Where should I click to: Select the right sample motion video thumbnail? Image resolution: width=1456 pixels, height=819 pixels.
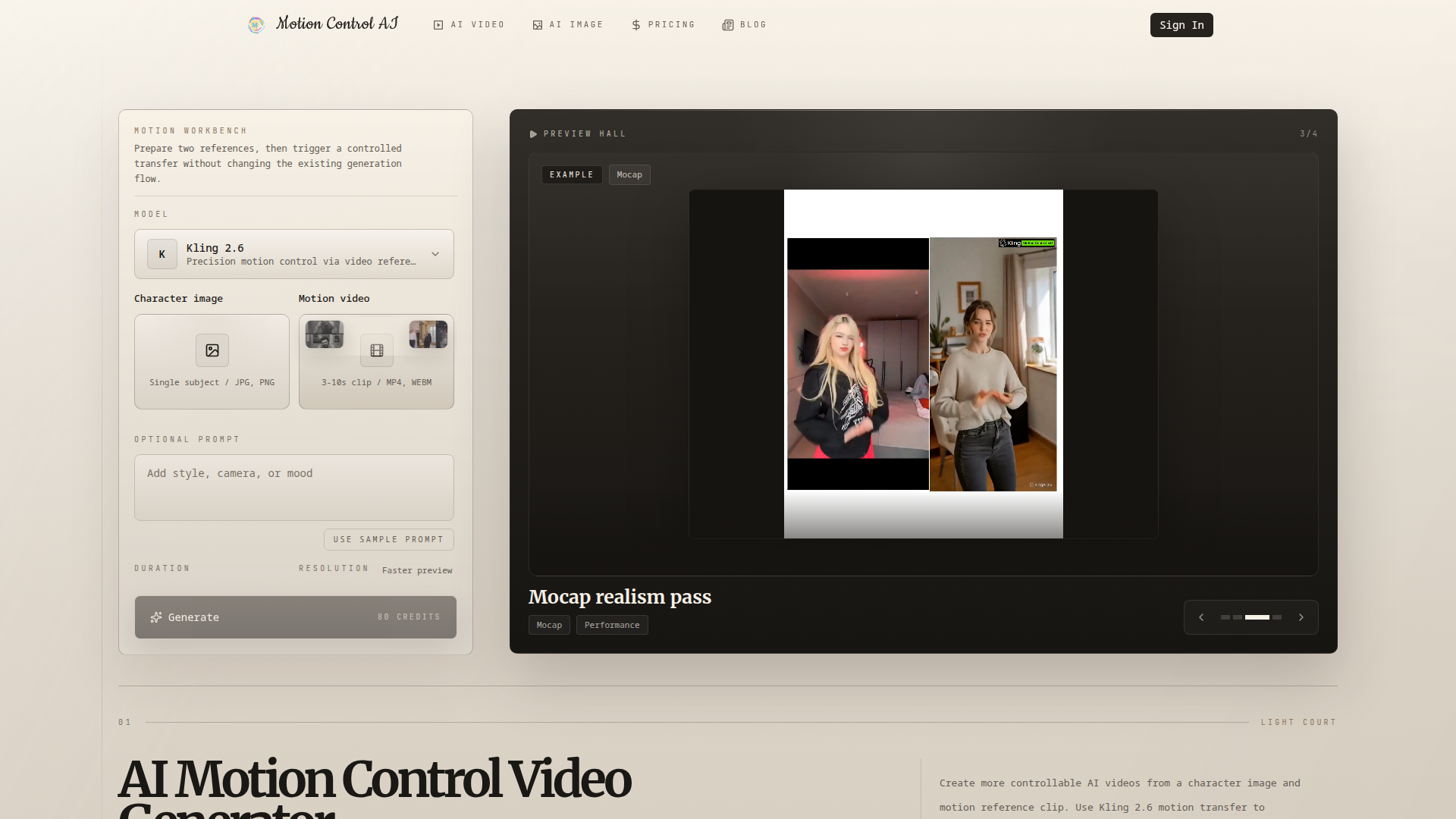pyautogui.click(x=428, y=334)
